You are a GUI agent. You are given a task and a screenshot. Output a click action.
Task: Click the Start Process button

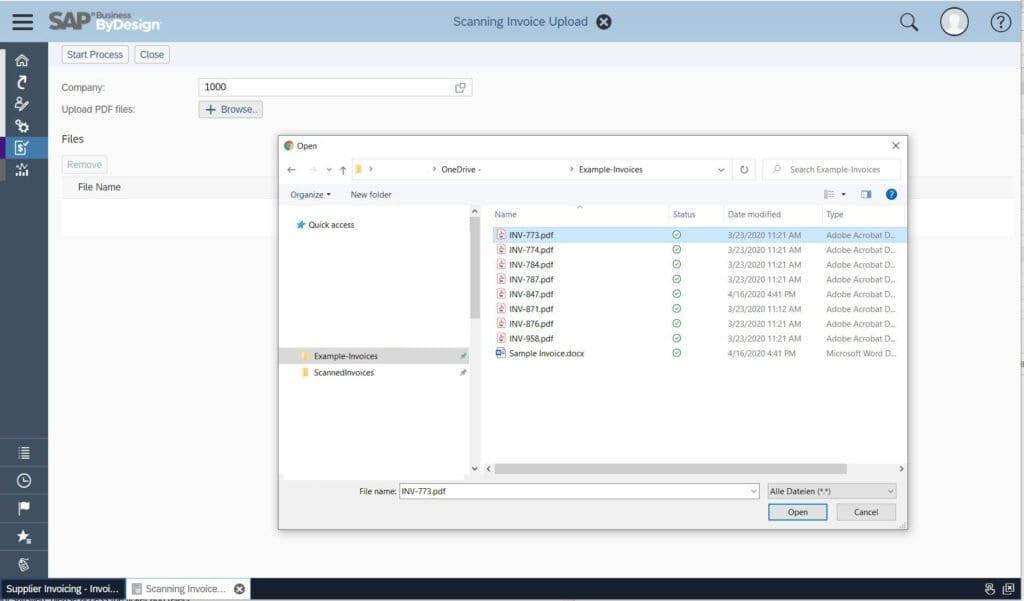click(x=95, y=55)
